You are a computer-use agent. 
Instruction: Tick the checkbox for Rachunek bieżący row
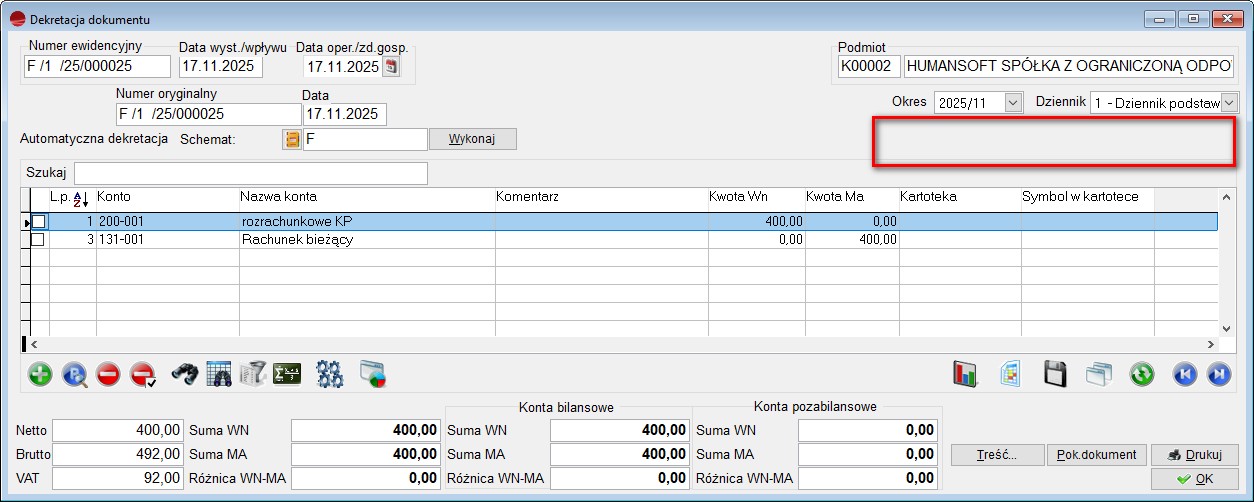click(x=38, y=240)
